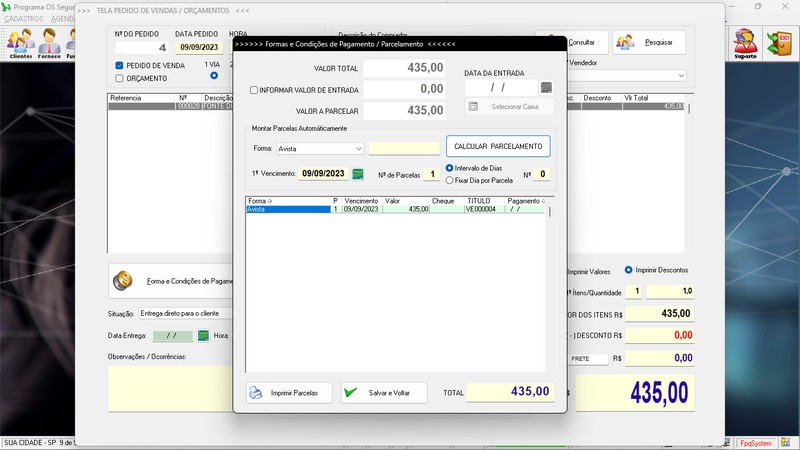Click the Exit door icon

[x=780, y=43]
